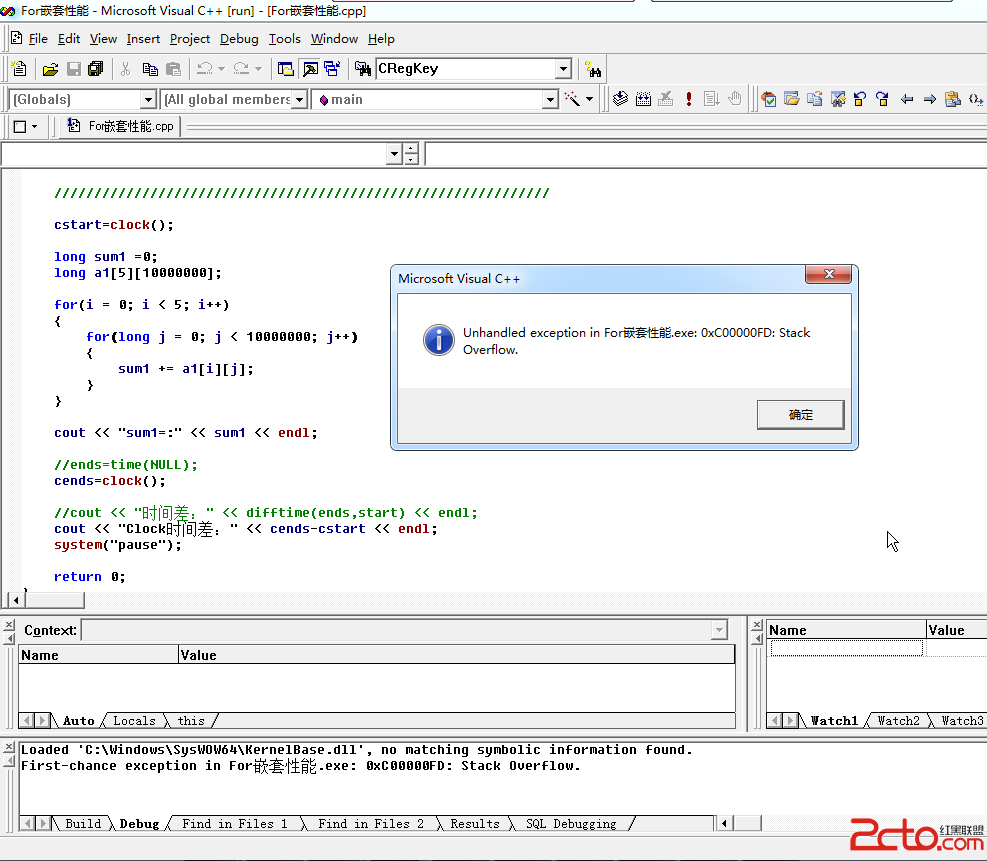Viewport: 987px width, 861px height.
Task: Click the Stop Build icon
Action: tap(666, 99)
